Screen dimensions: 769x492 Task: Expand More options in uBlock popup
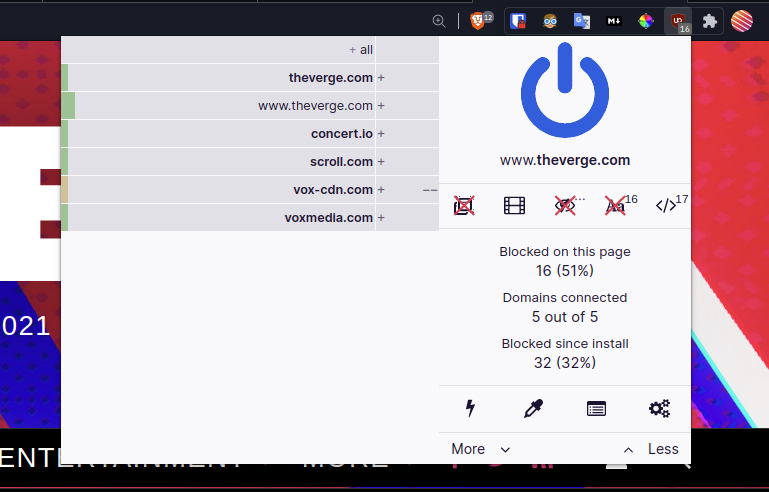coord(481,449)
